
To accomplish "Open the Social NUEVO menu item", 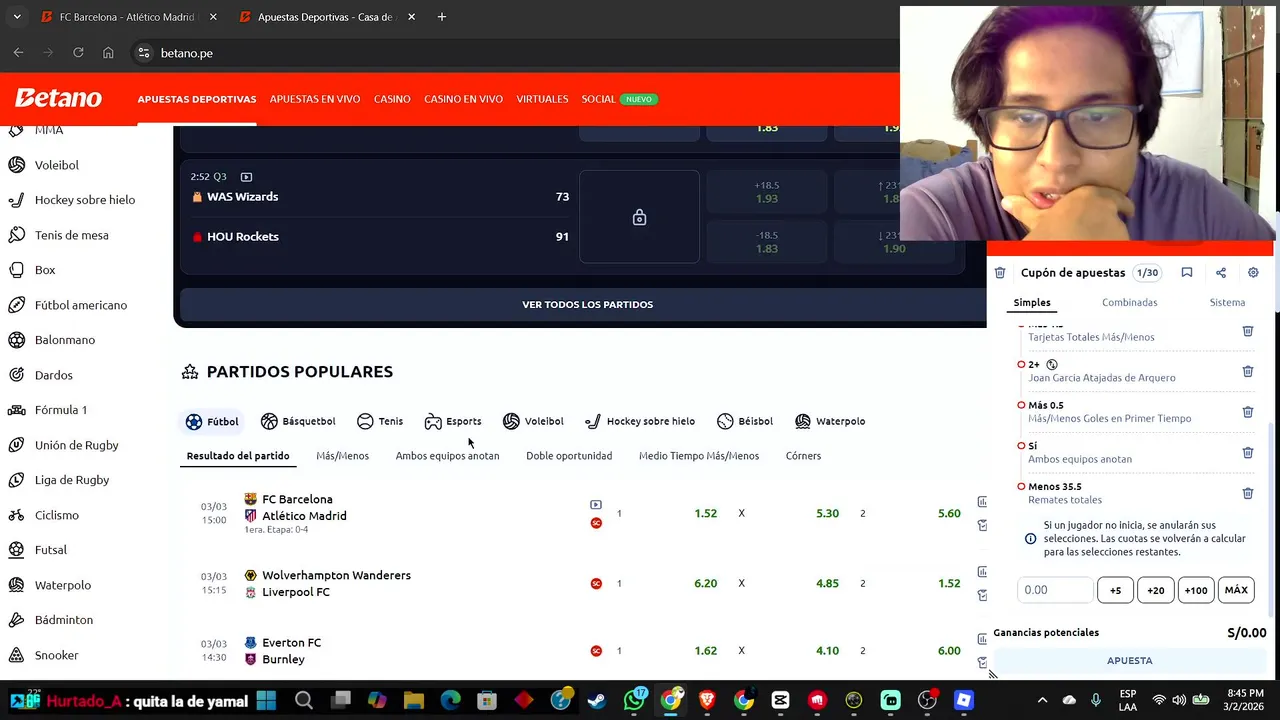I will 618,99.
